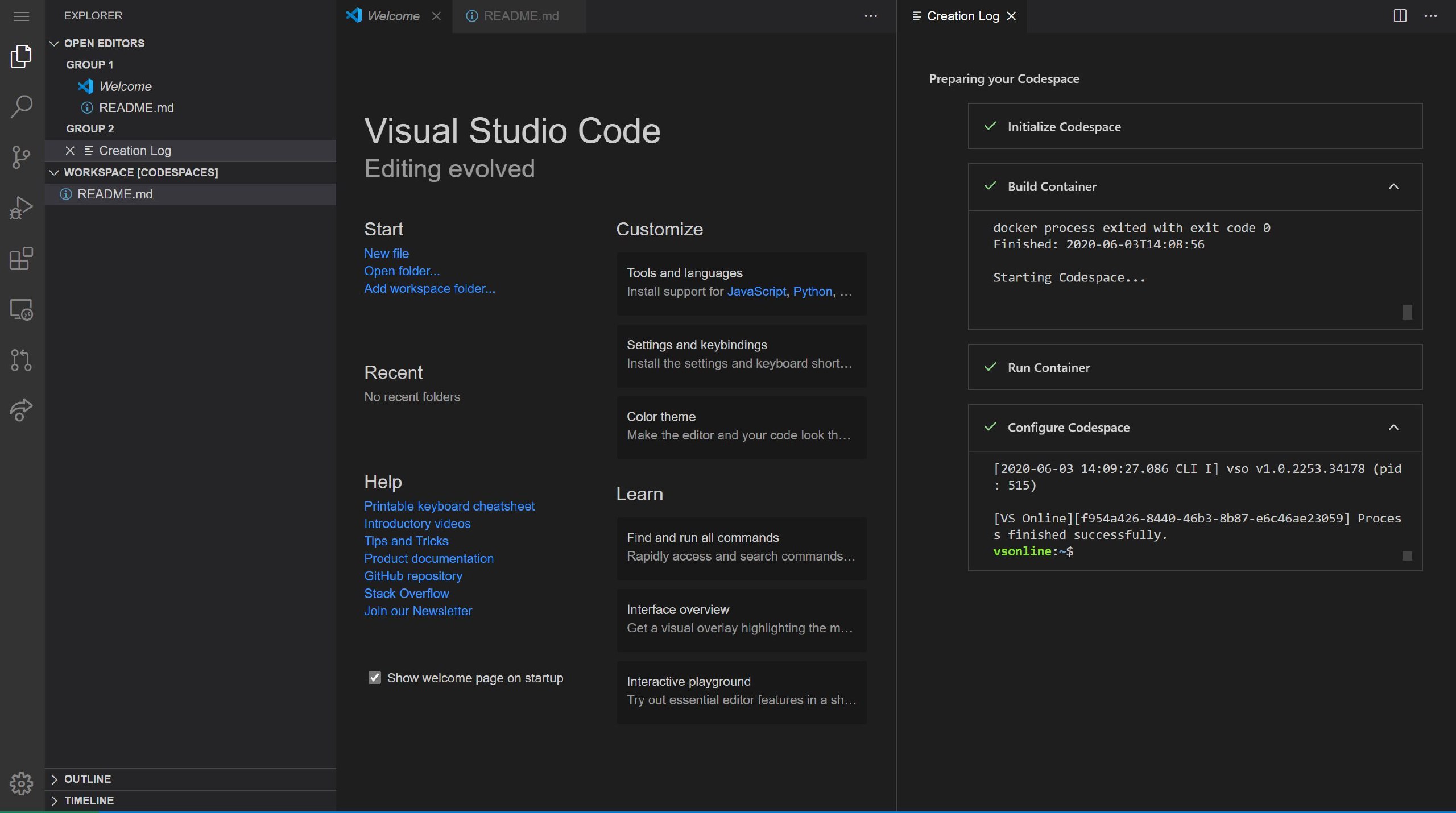Click the Open folder... link
Image resolution: width=1456 pixels, height=813 pixels.
tap(402, 271)
